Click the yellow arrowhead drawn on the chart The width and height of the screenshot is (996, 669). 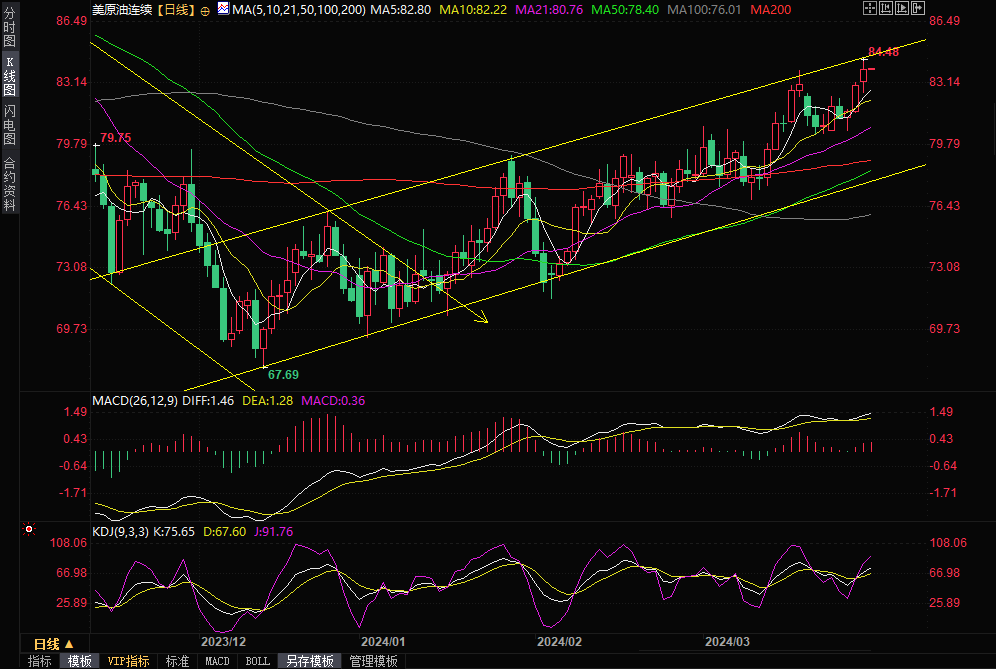(484, 319)
